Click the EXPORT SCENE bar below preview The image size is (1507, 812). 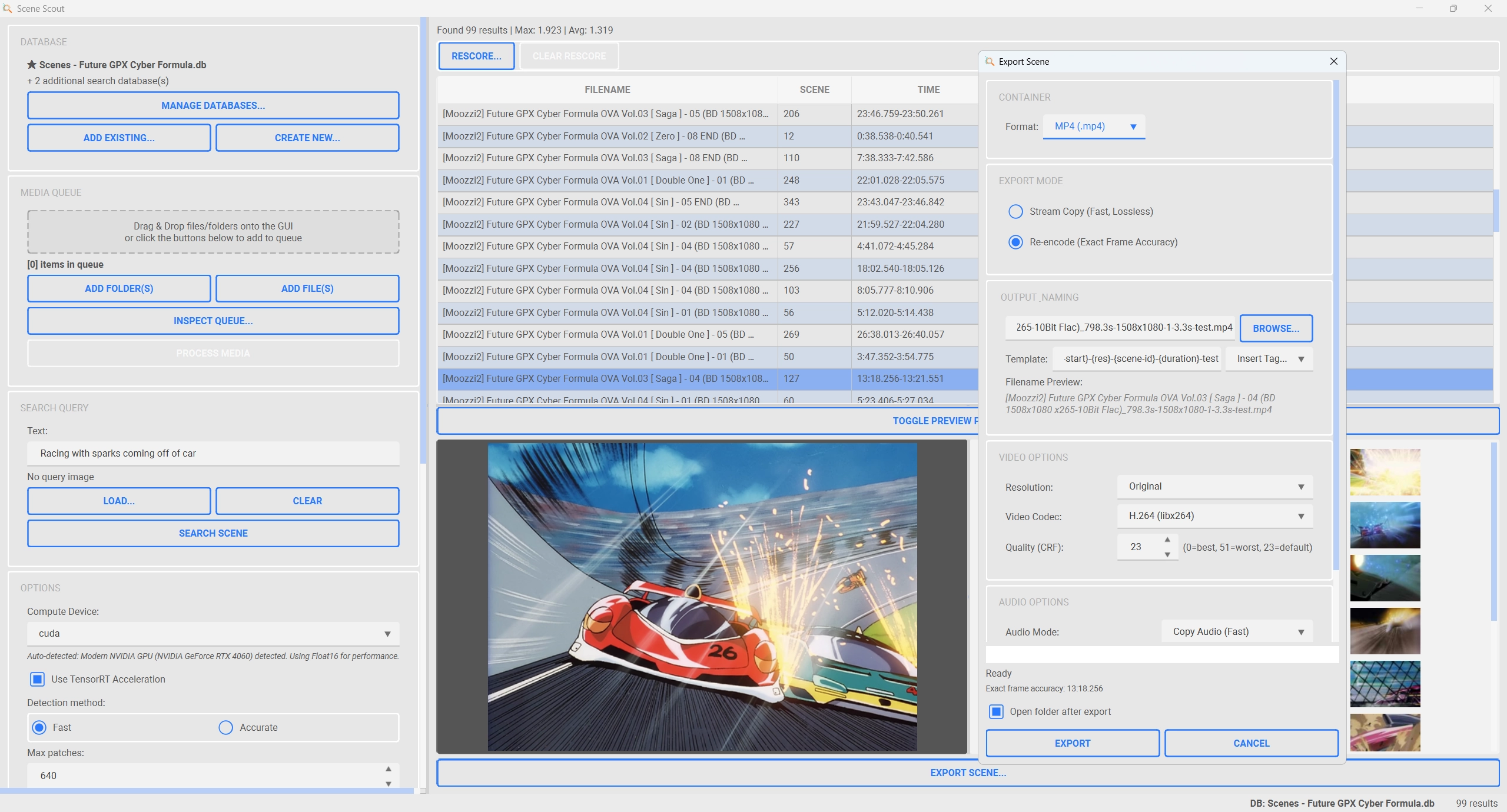968,773
